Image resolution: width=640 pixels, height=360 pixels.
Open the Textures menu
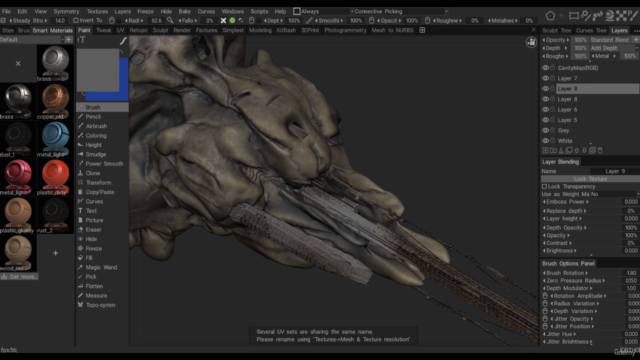point(97,11)
